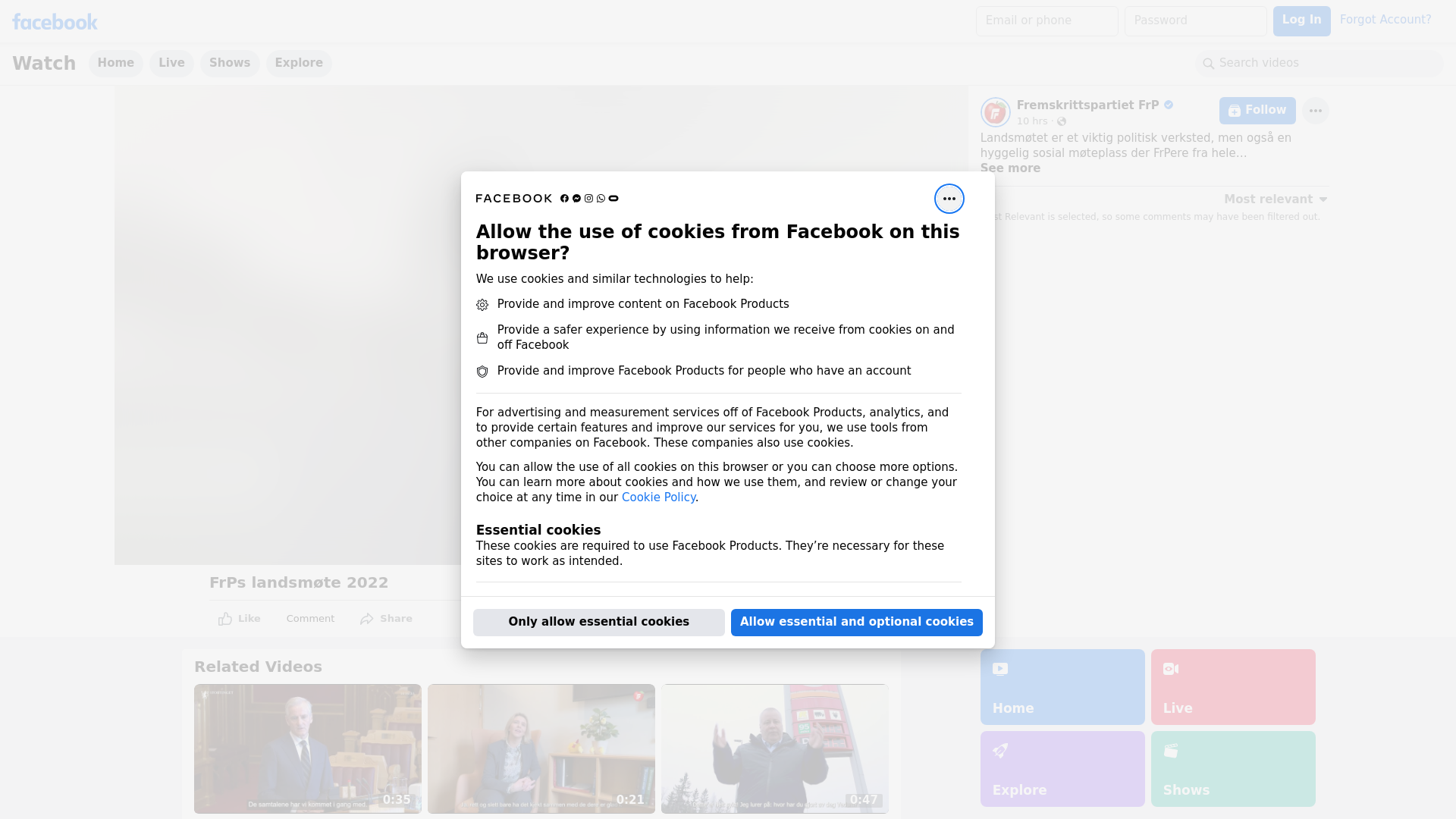Click the Fremskrittspartiet FrP profile picture
This screenshot has height=819, width=1456.
click(x=995, y=112)
